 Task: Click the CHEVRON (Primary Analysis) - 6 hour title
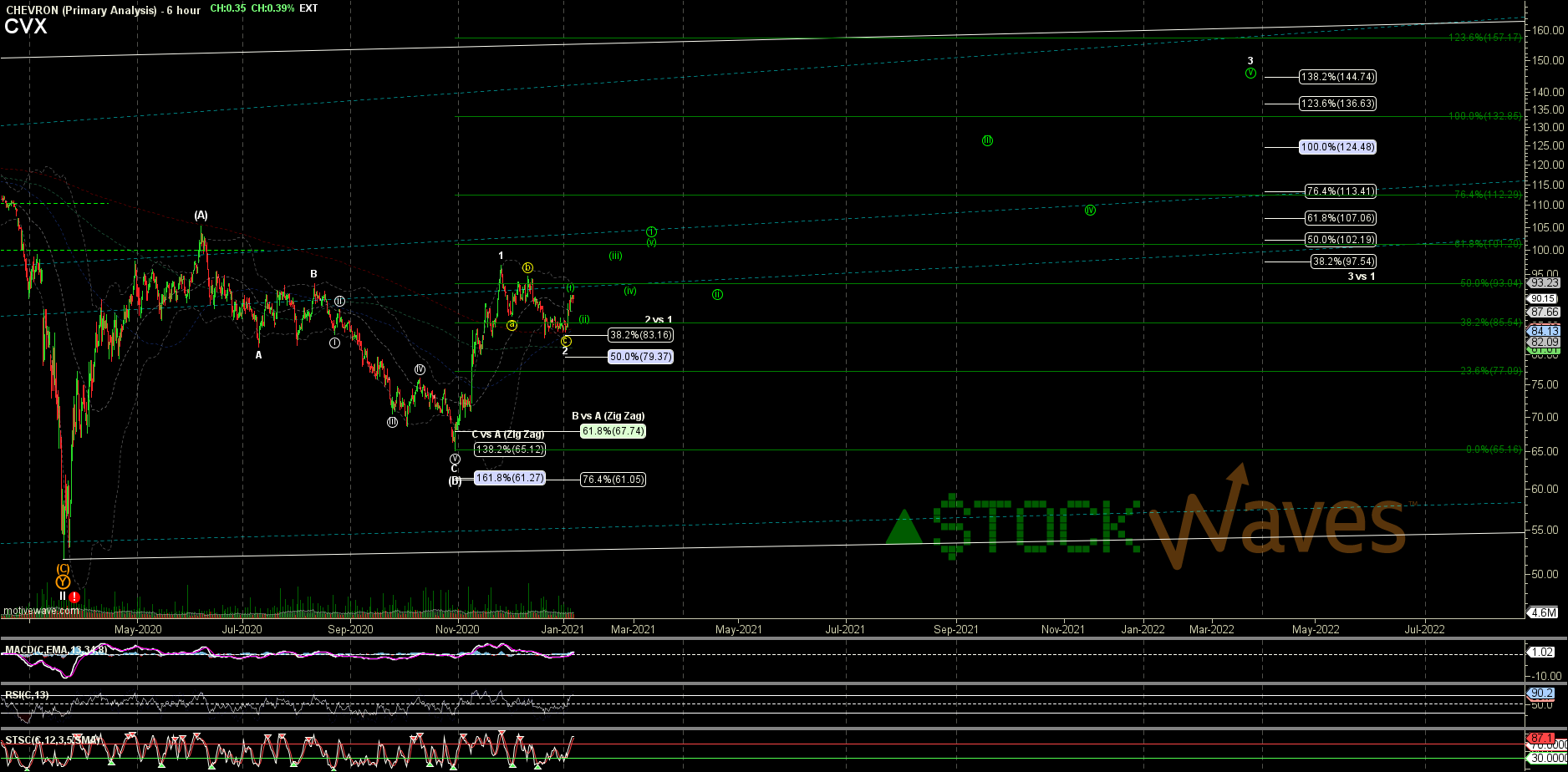coord(102,10)
